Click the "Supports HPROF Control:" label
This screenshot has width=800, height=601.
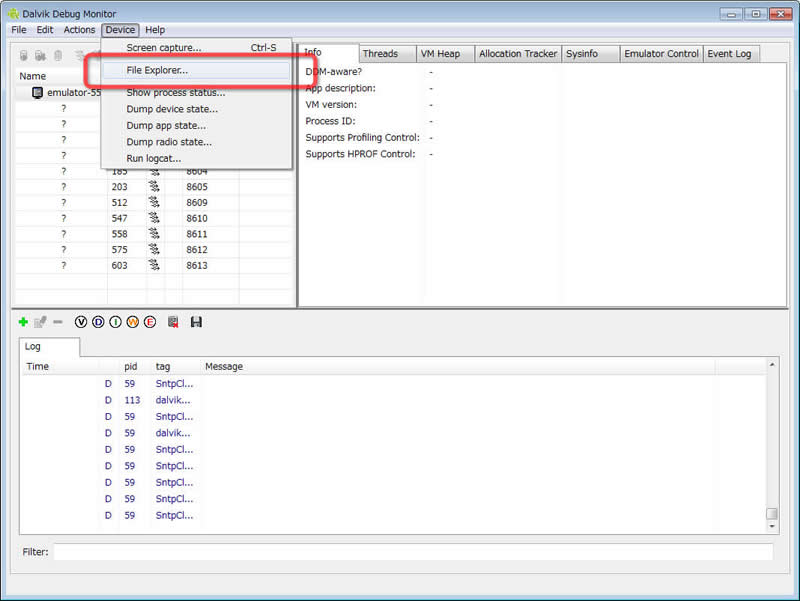(360, 154)
